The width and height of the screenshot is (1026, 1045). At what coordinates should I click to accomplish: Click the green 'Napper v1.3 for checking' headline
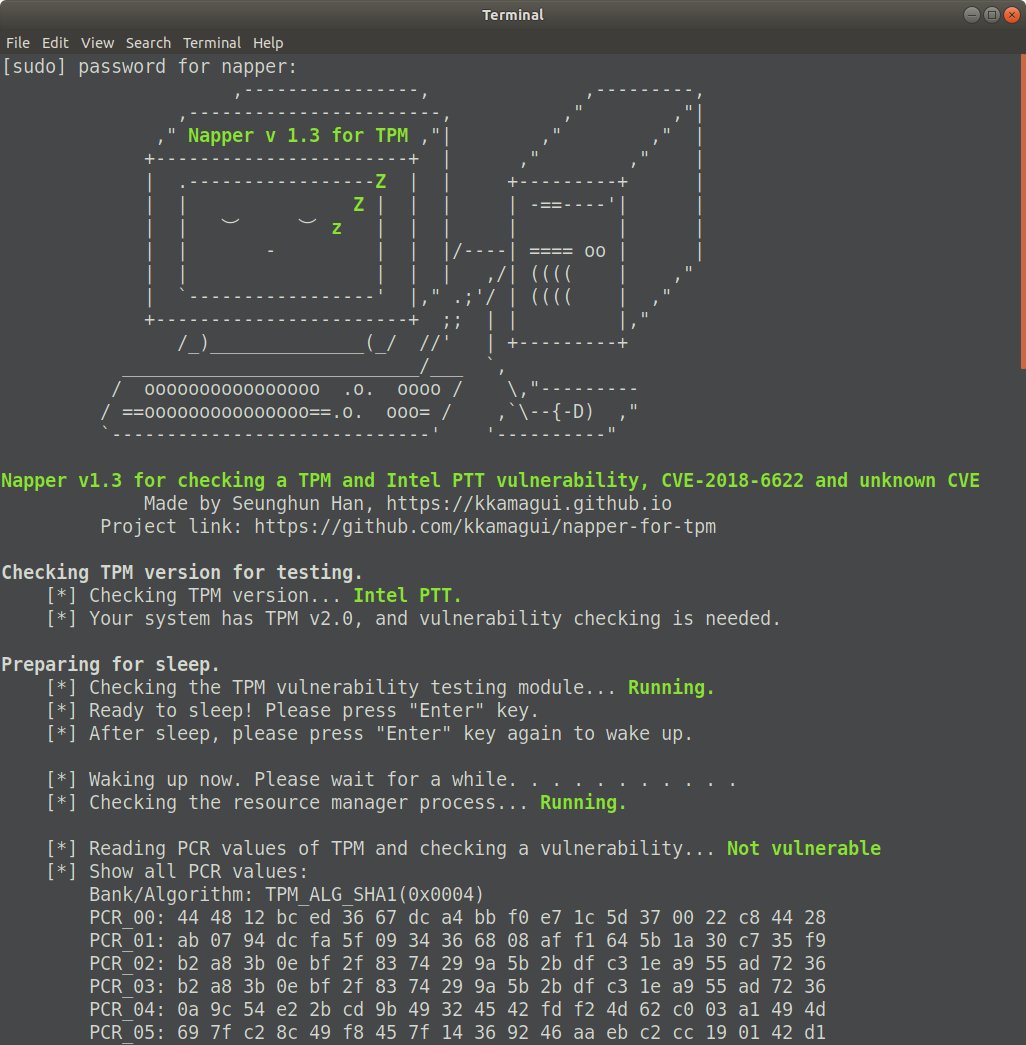491,481
